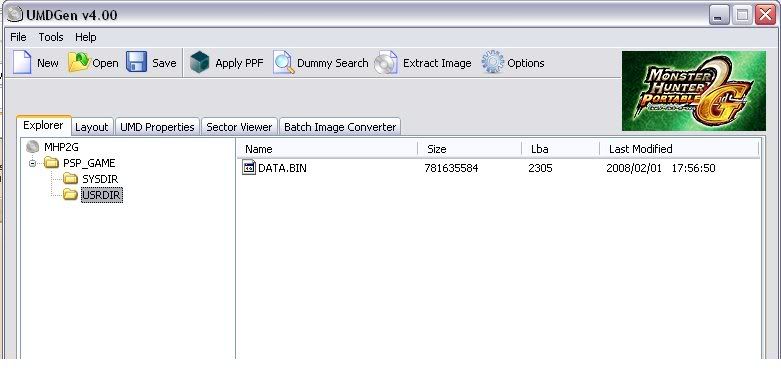Collapse the PSP_GAME tree node

tap(32, 163)
